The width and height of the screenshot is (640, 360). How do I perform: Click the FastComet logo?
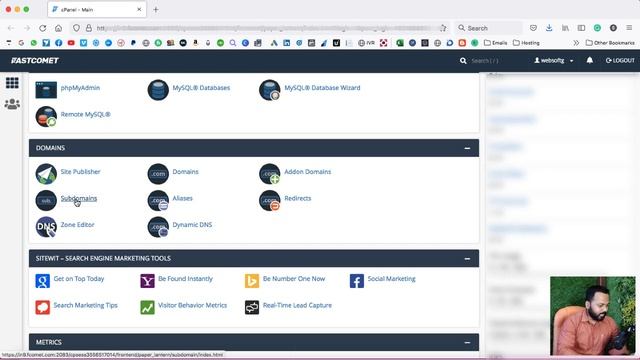[x=35, y=60]
